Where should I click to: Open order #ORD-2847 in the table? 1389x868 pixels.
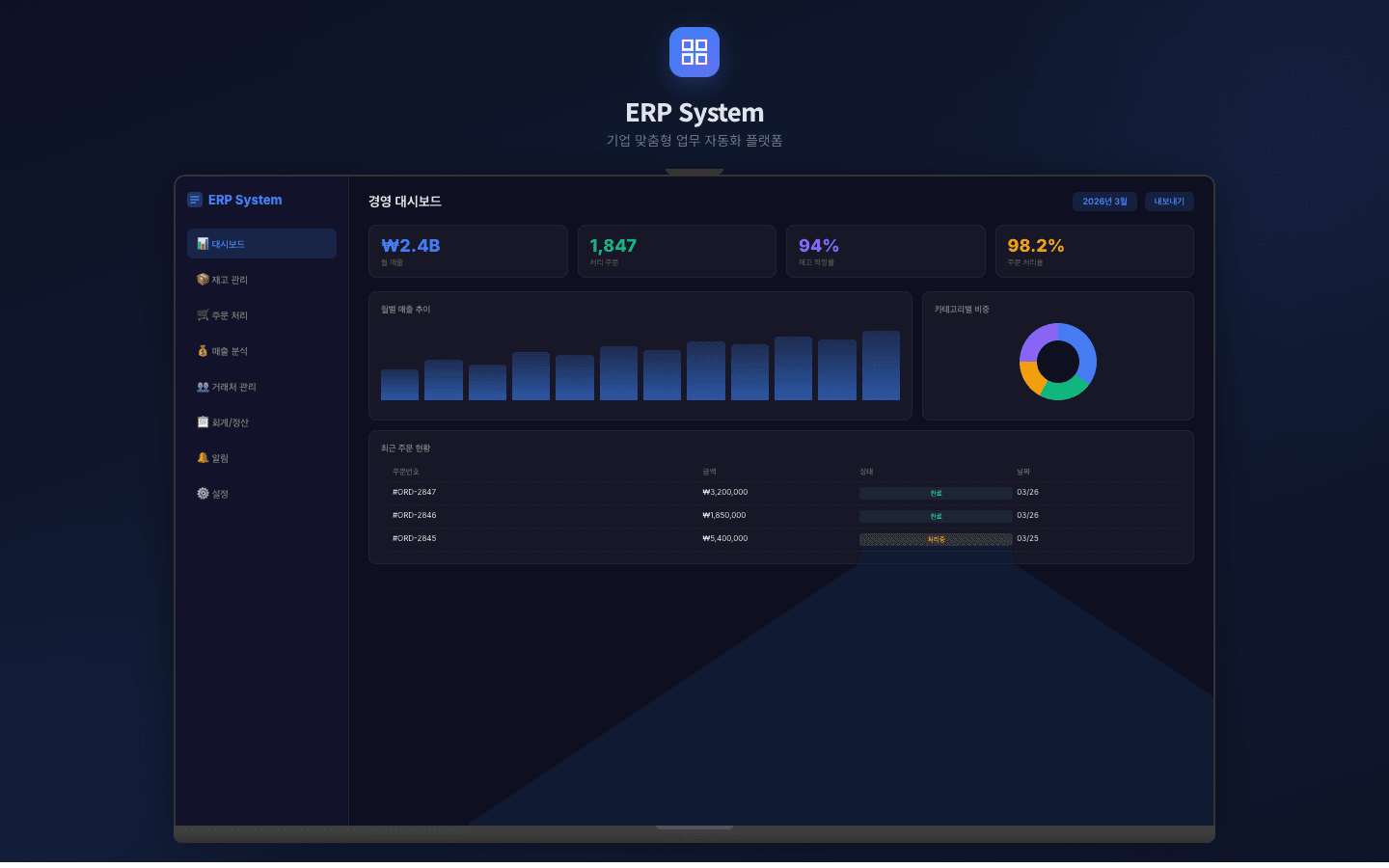415,493
